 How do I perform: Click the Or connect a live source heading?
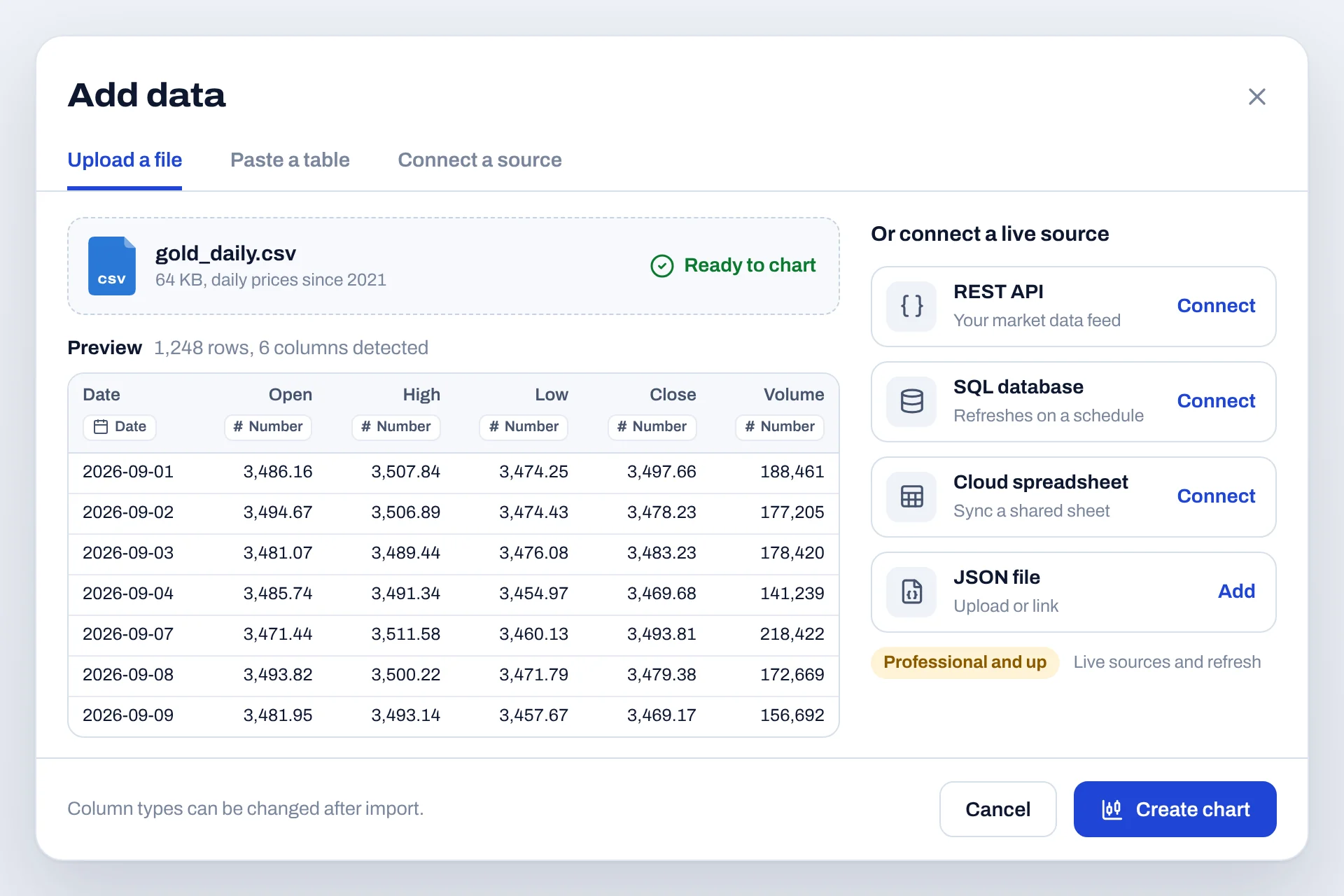point(990,234)
